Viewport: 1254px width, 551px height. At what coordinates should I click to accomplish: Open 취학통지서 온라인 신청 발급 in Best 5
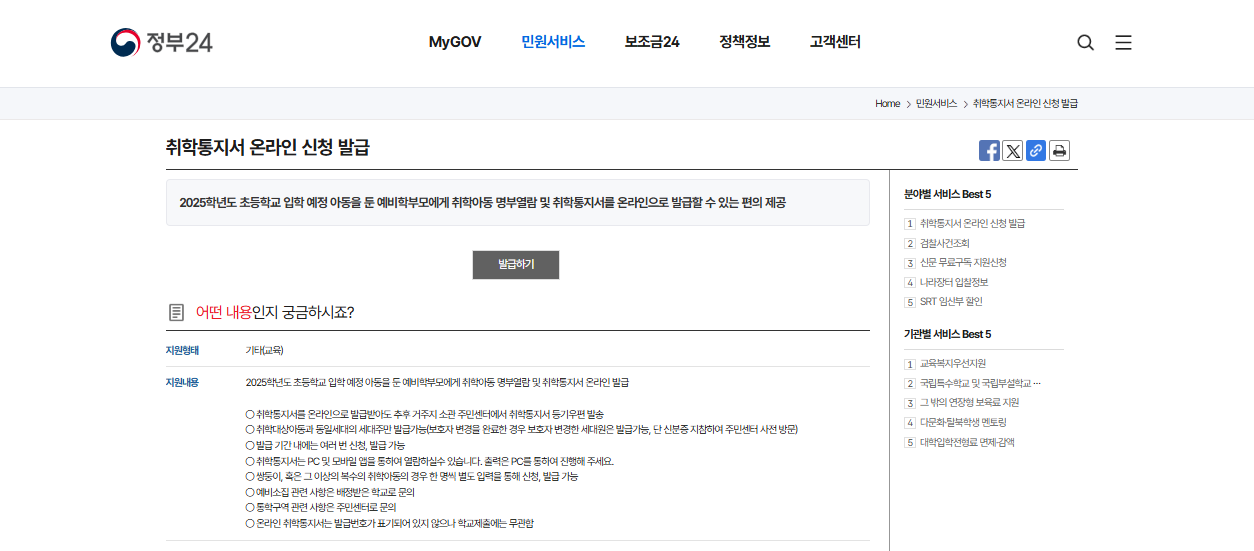[972, 224]
